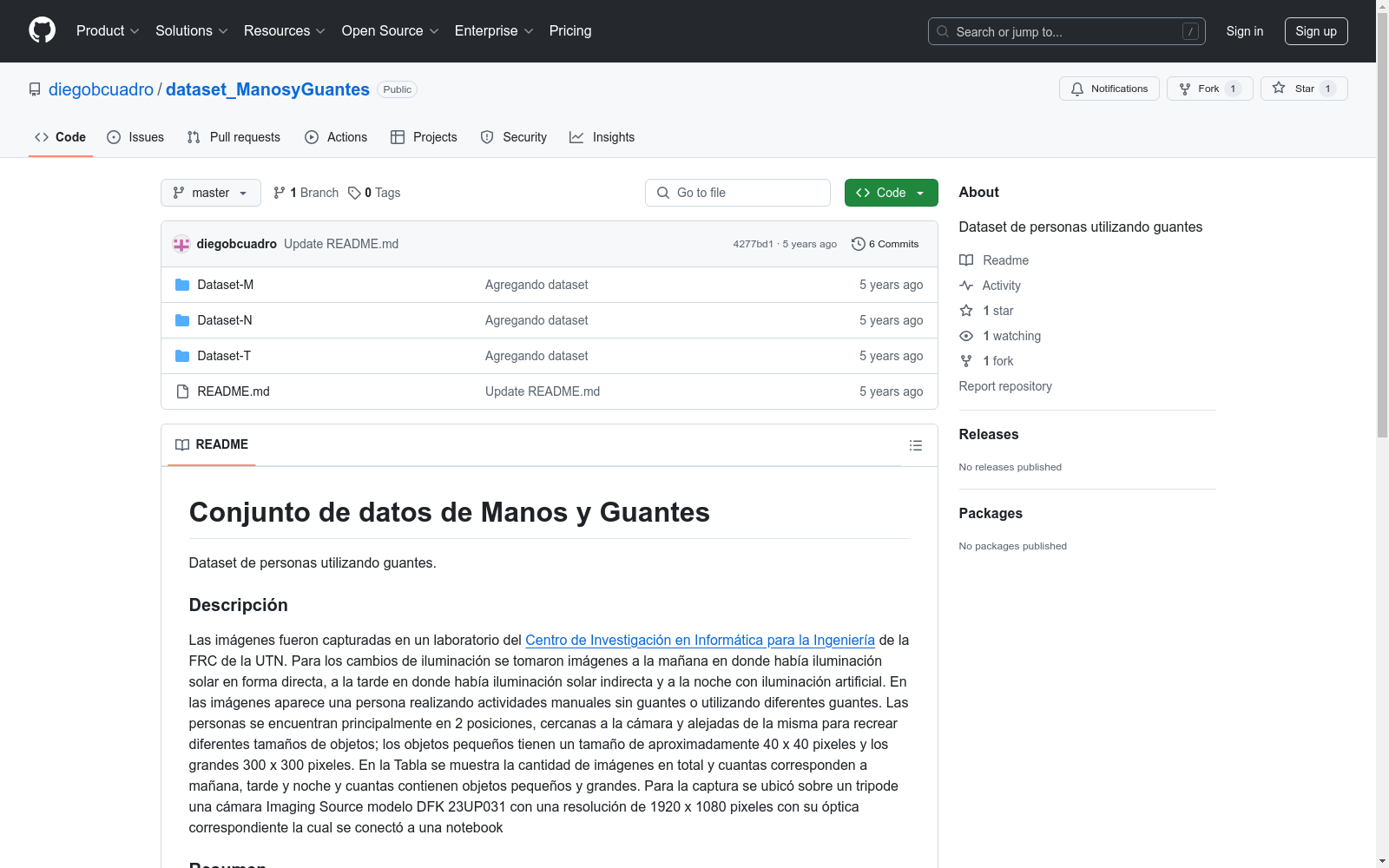This screenshot has height=868, width=1389.
Task: Click the Dataset-M folder icon
Action: pyautogui.click(x=182, y=285)
